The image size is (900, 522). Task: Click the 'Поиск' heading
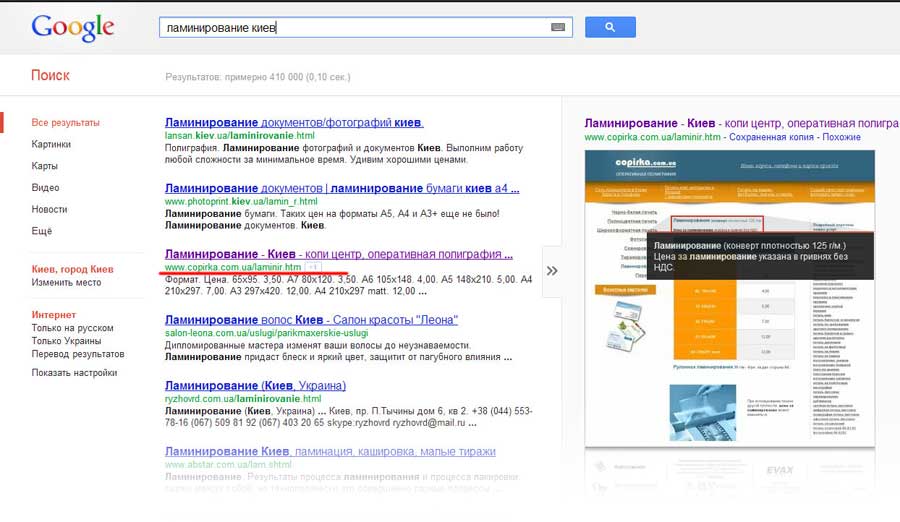51,75
